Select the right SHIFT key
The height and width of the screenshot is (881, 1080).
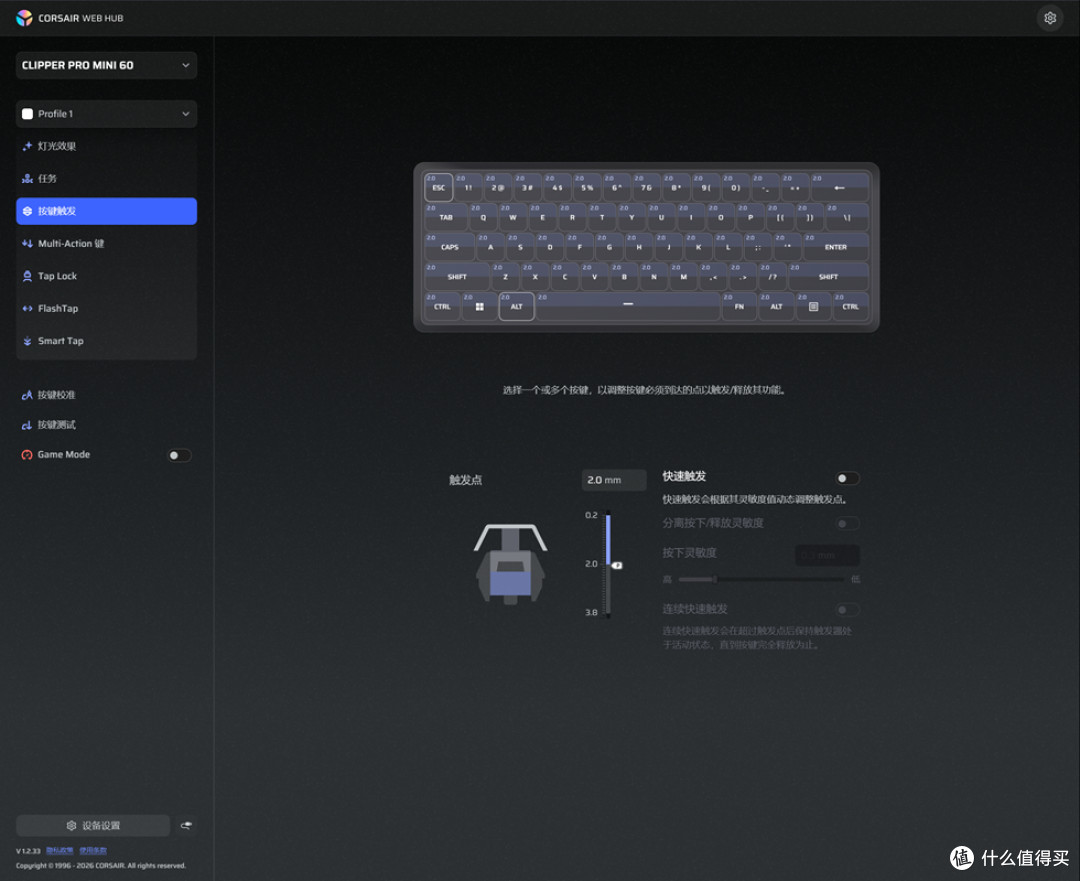828,276
